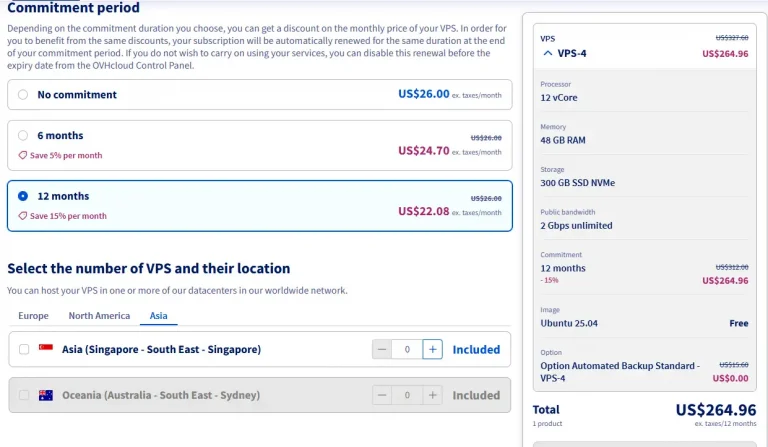Viewport: 768px width, 447px height.
Task: Increase Singapore VPS quantity with plus
Action: [x=432, y=349]
